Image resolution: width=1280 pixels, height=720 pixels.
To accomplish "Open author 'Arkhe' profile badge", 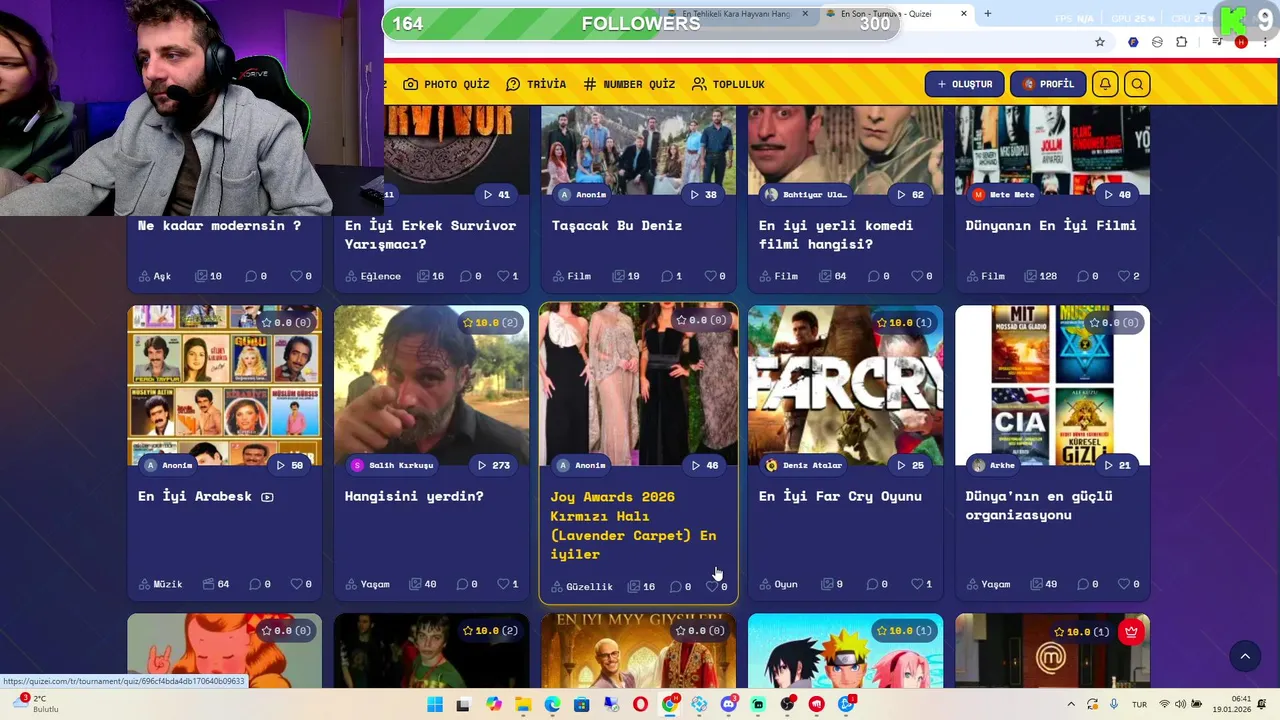I will pos(994,465).
